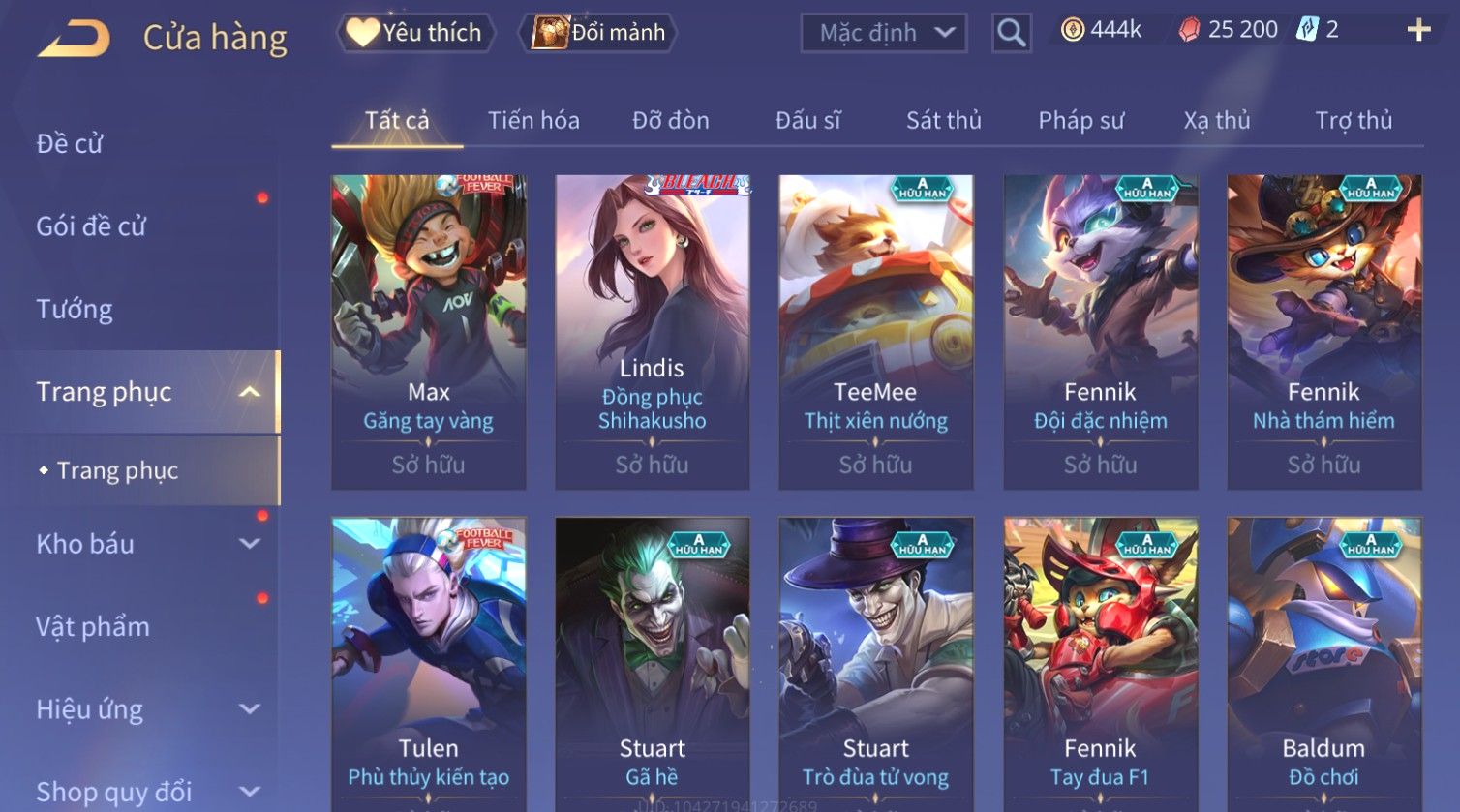The image size is (1460, 812).
Task: Tap the blue ticket icon showing 2
Action: 1307,30
